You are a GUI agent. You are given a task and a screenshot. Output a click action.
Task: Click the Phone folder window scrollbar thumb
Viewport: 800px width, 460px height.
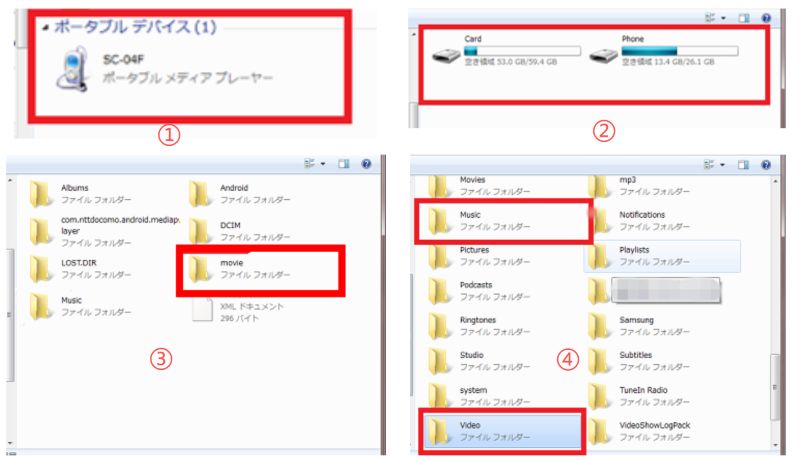(x=775, y=387)
